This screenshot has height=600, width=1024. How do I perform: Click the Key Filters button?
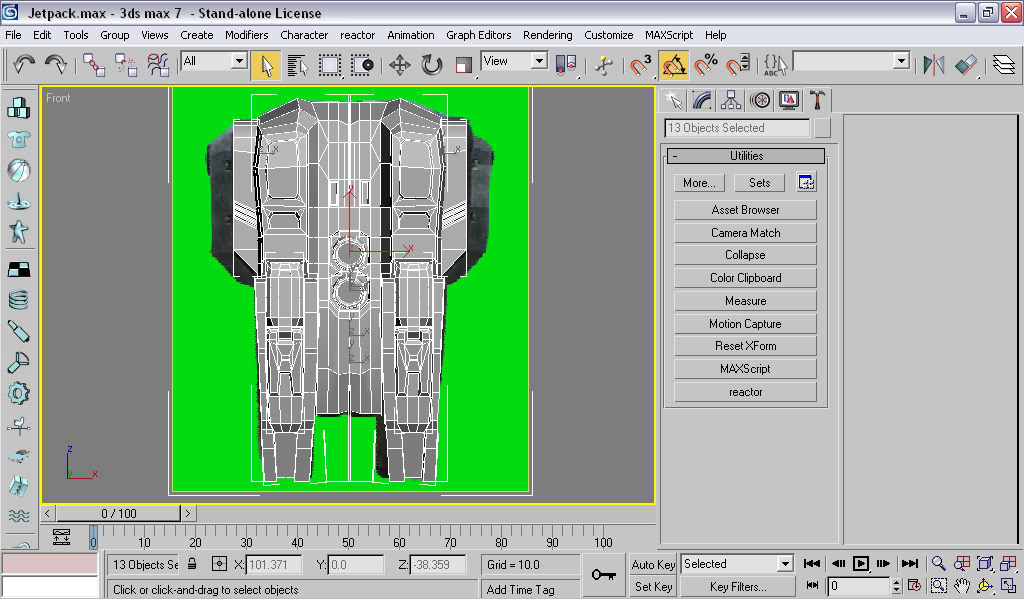coord(737,587)
